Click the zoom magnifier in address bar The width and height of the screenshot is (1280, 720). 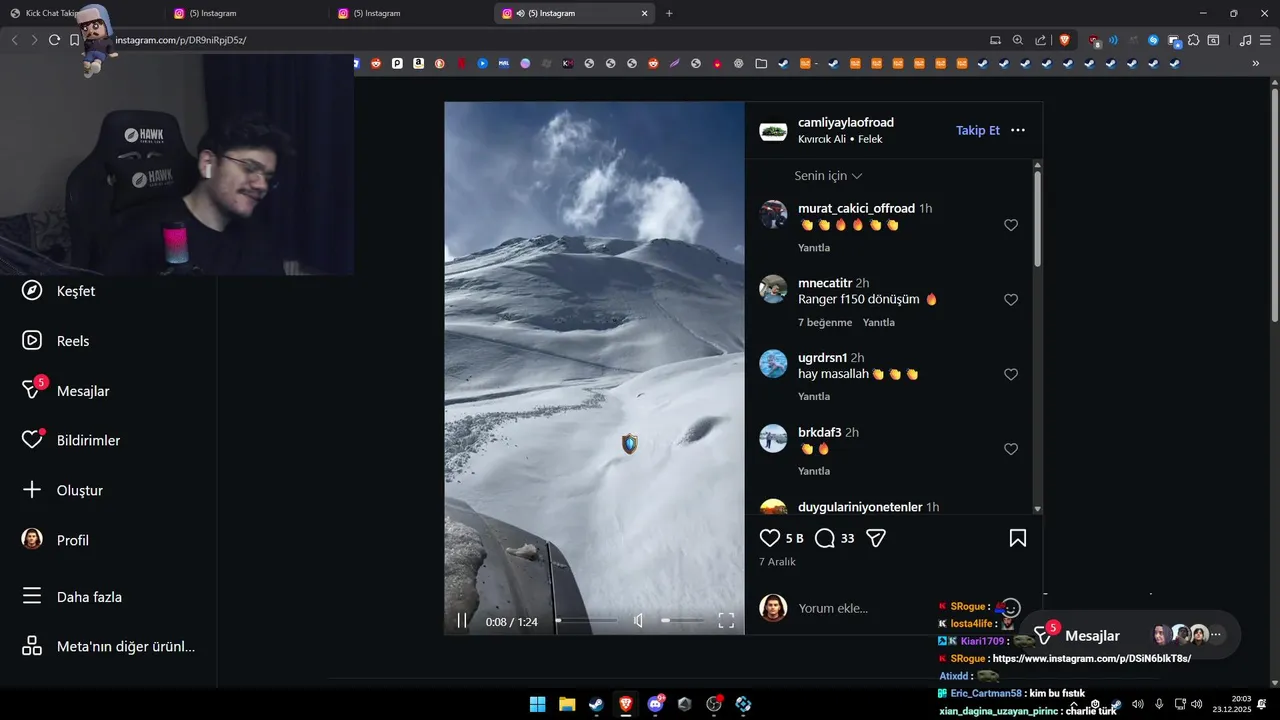pyautogui.click(x=1018, y=40)
